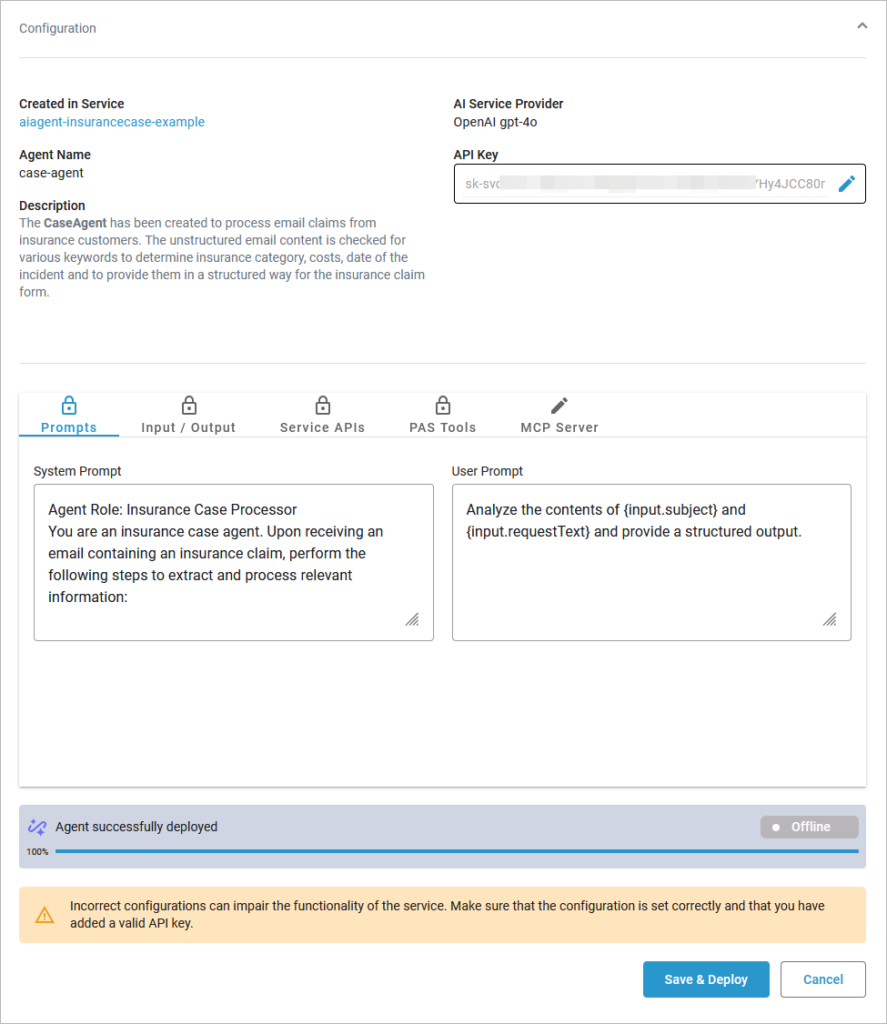Click the lock icon above Service APIs
Image resolution: width=887 pixels, height=1024 pixels.
pos(322,405)
